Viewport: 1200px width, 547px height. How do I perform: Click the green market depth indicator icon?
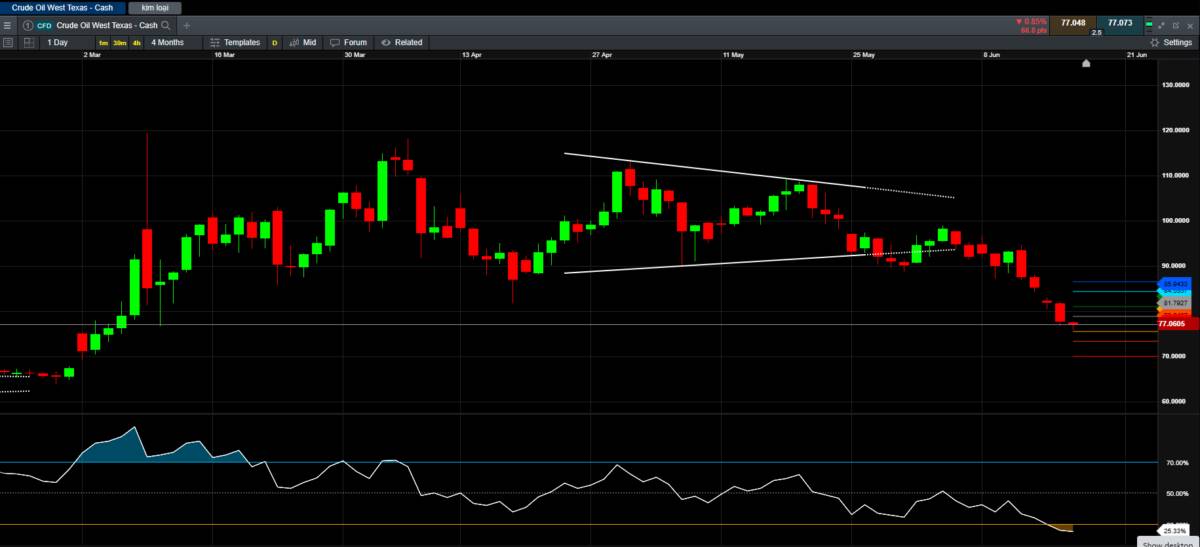coord(1149,23)
